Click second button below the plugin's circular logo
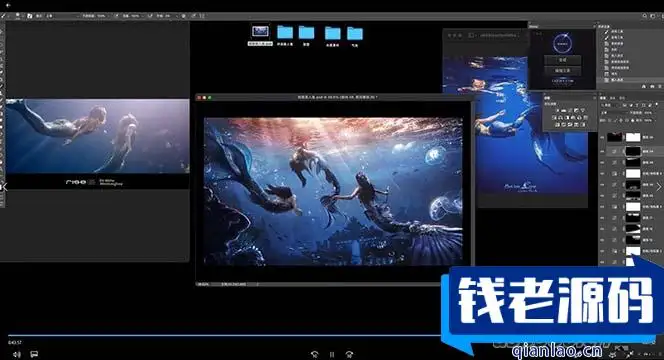Viewport: 664px width, 360px height. click(x=563, y=70)
